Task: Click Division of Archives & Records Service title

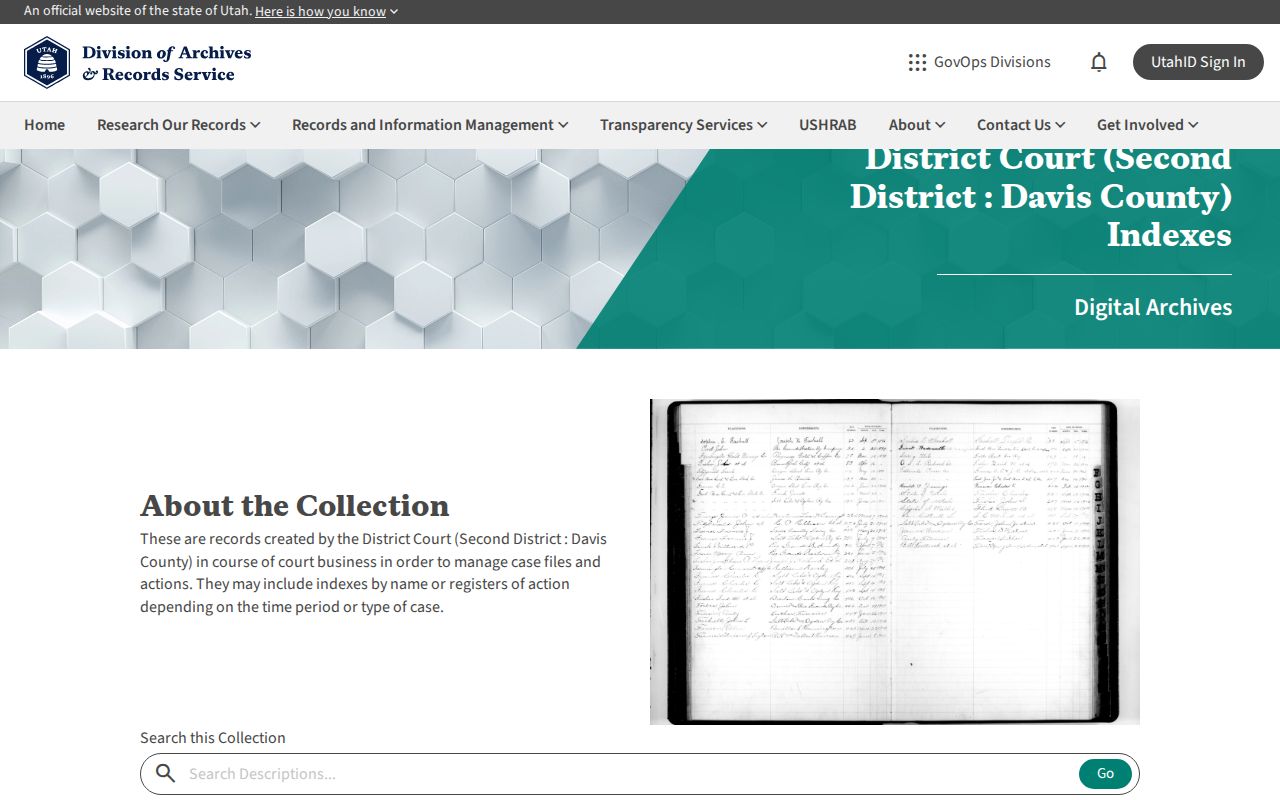Action: pyautogui.click(x=167, y=63)
